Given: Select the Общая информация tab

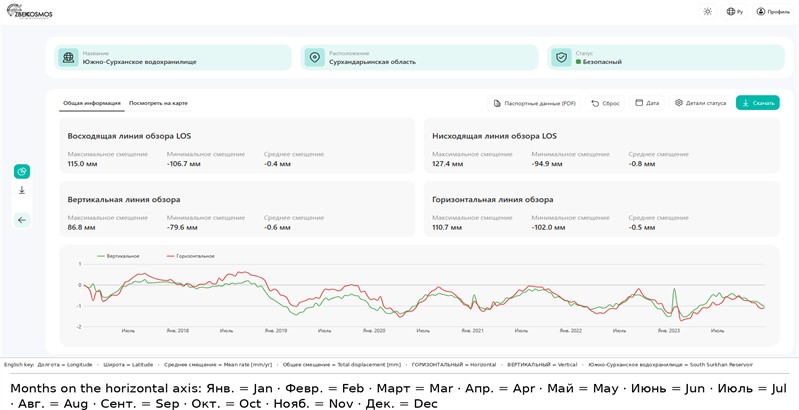Looking at the screenshot, I should 92,103.
